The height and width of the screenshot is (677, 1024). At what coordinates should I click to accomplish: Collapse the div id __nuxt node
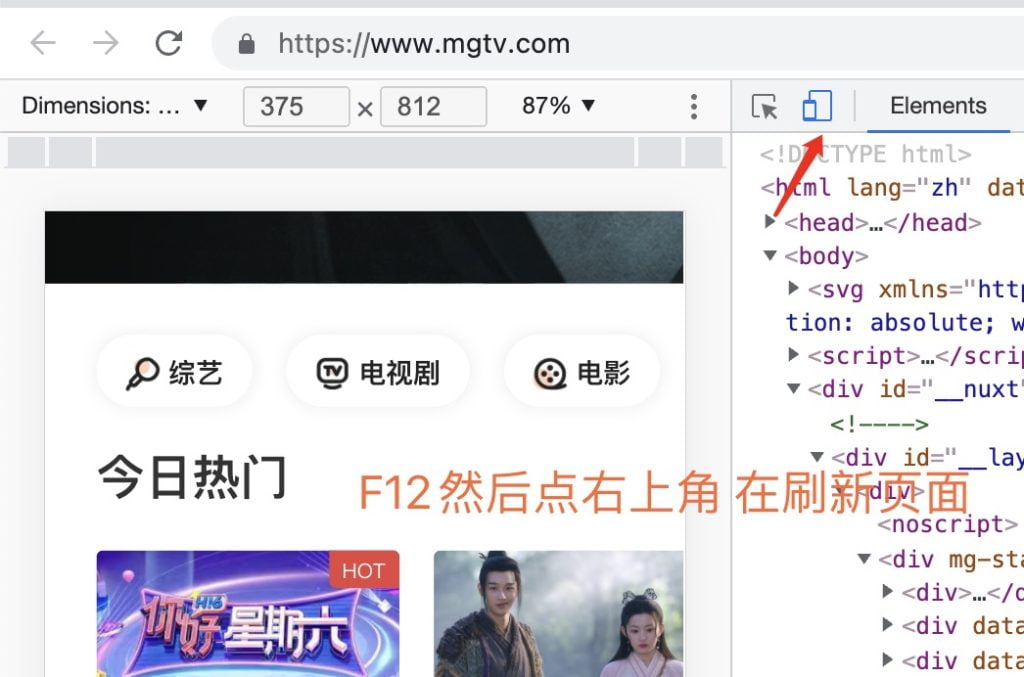793,388
